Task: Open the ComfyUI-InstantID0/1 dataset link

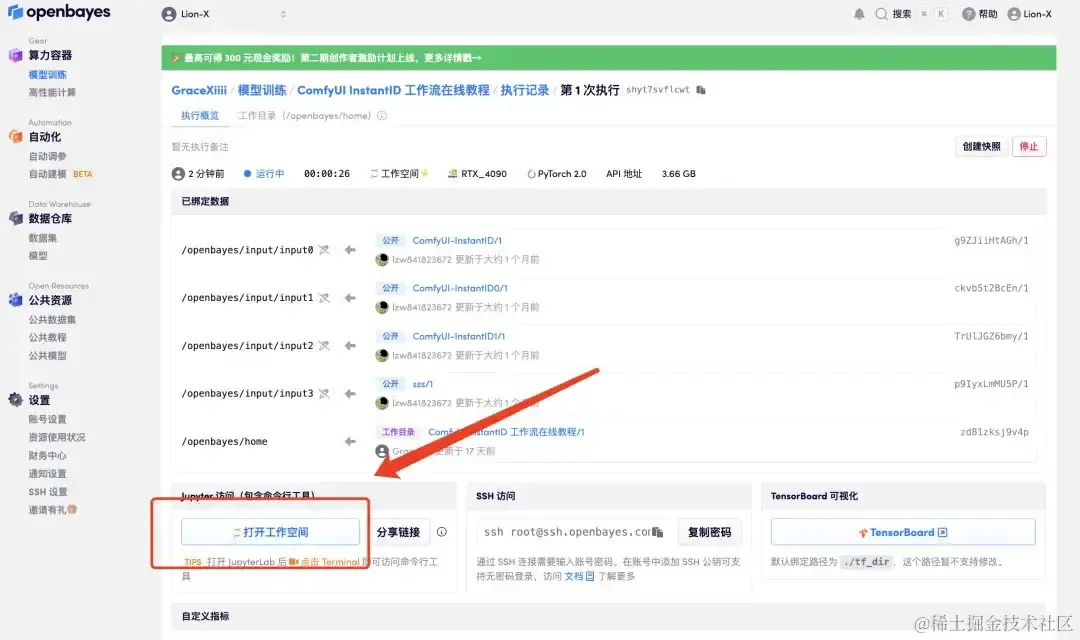Action: tap(460, 288)
